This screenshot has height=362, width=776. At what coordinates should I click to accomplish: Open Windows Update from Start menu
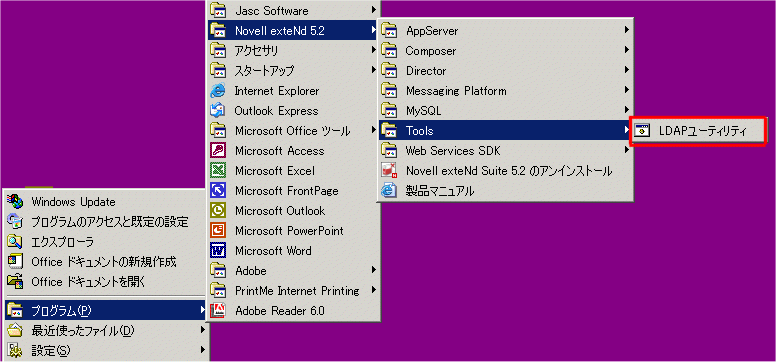coord(106,202)
